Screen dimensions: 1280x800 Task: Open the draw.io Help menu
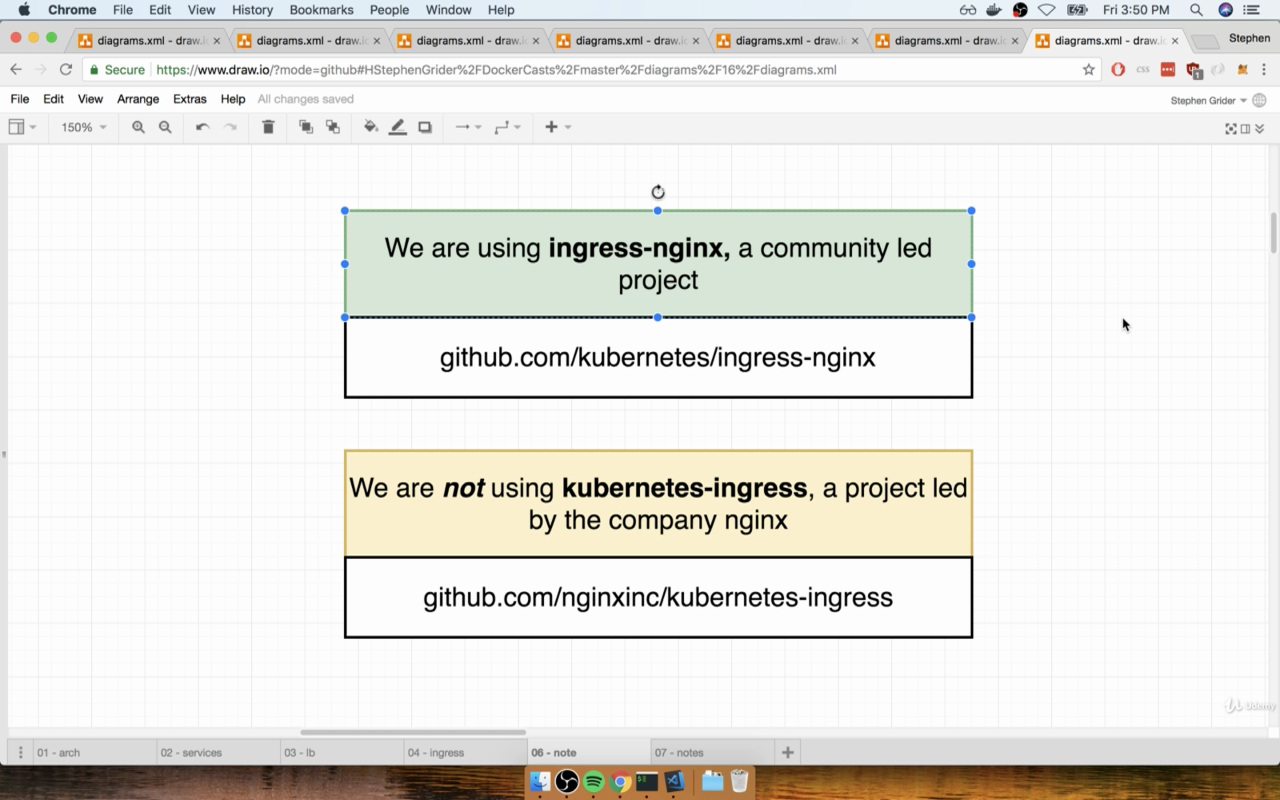[x=233, y=99]
